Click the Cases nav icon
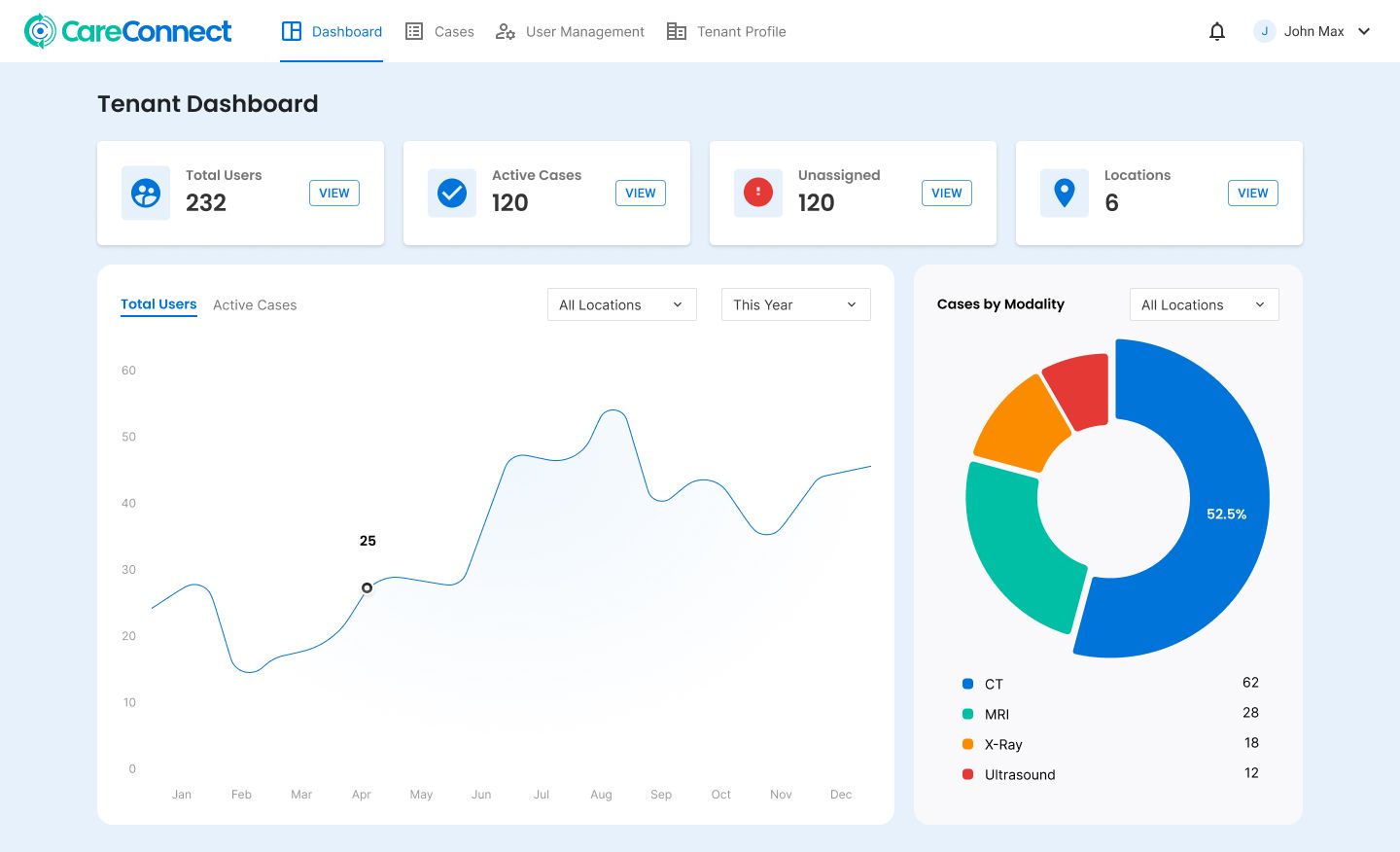 click(413, 31)
